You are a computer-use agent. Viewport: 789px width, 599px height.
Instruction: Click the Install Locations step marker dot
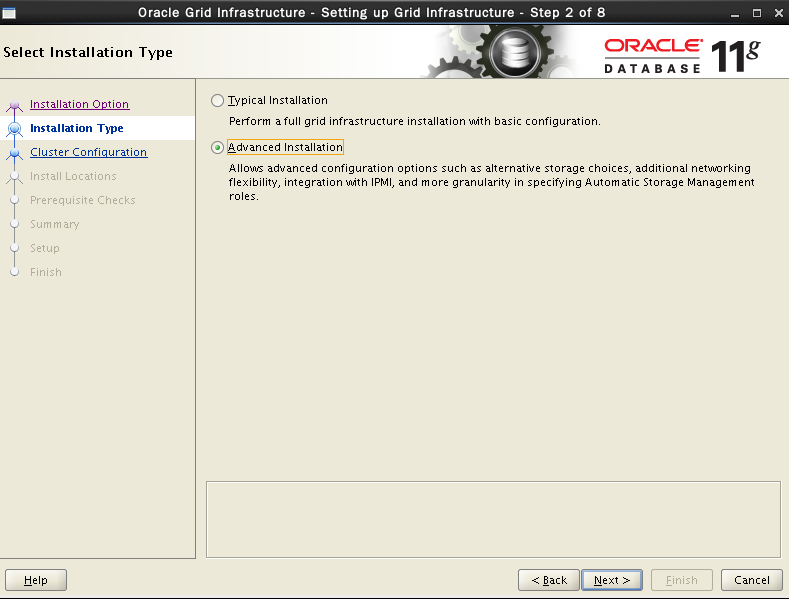point(14,177)
